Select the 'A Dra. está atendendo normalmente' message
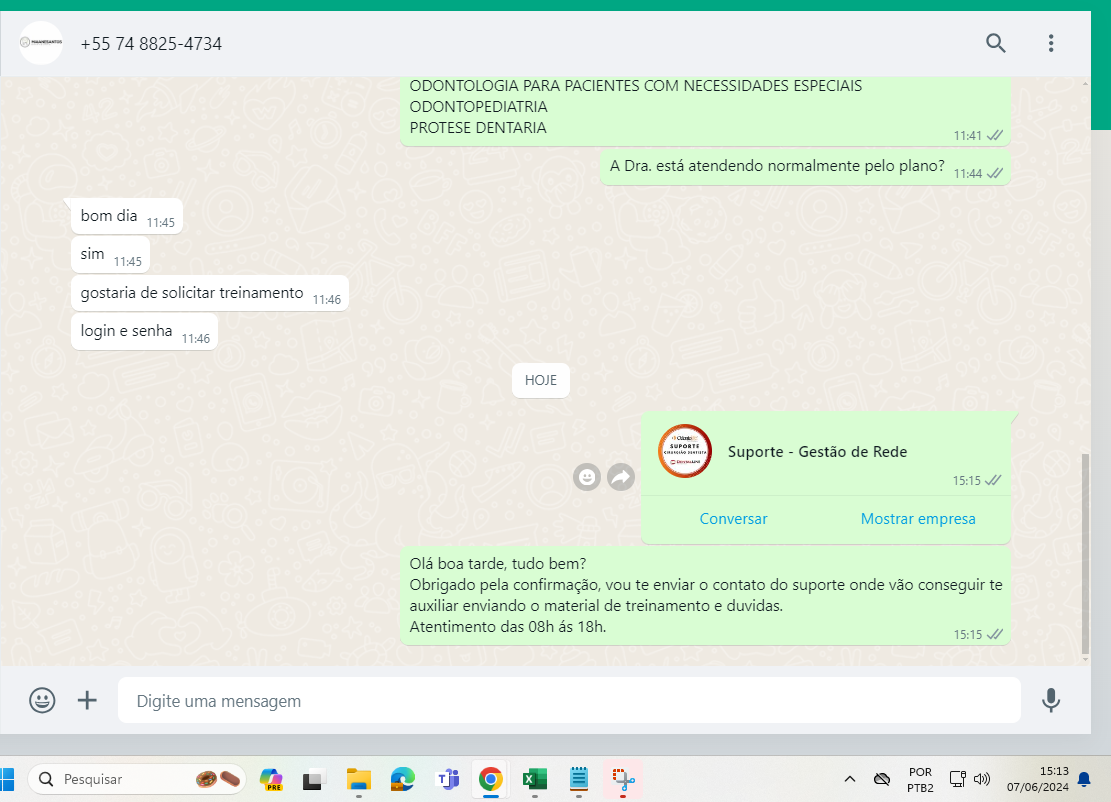The height and width of the screenshot is (802, 1111). point(805,167)
